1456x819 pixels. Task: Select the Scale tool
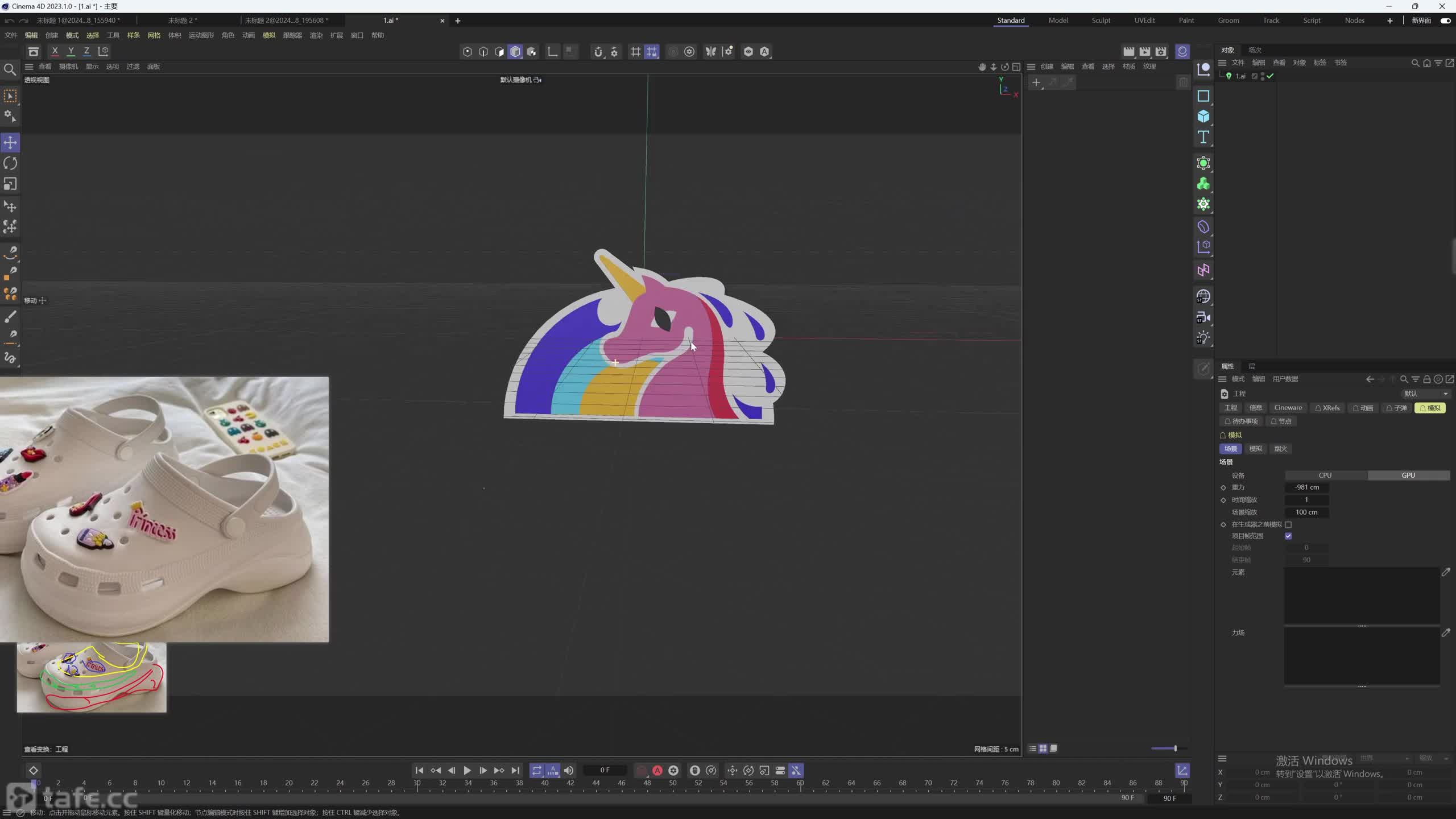coord(10,184)
